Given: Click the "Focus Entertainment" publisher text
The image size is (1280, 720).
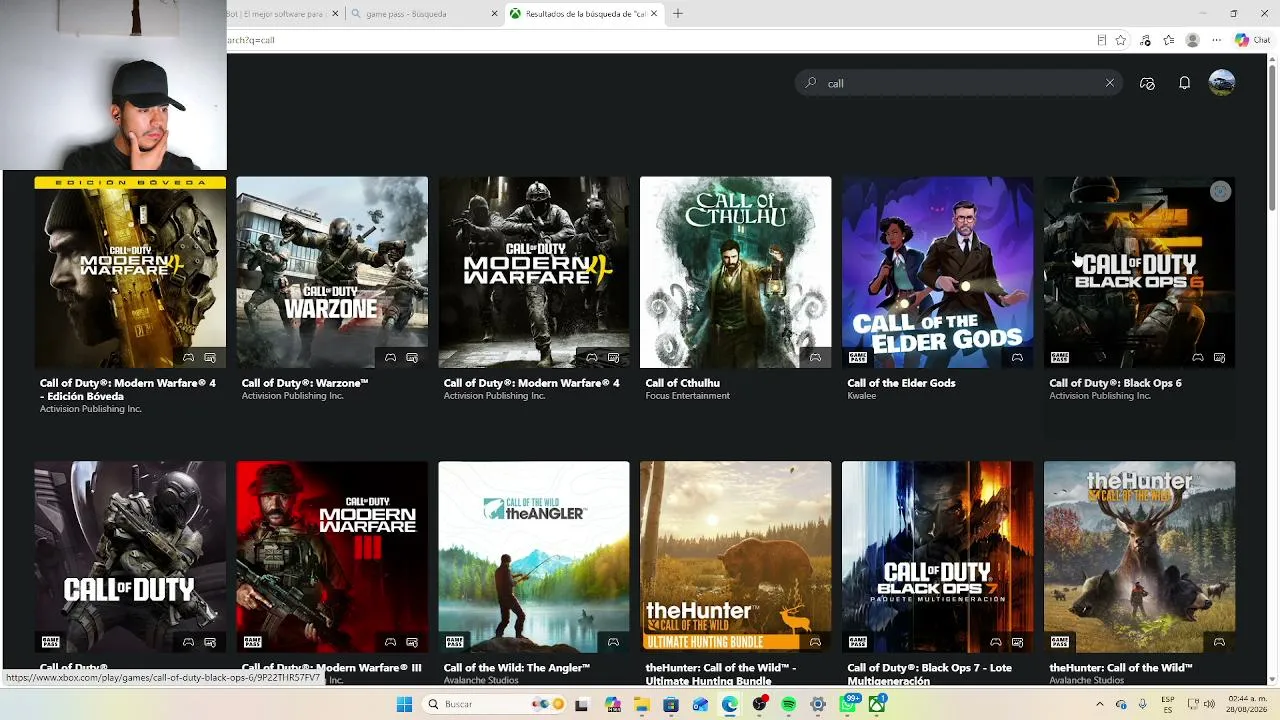Looking at the screenshot, I should point(688,396).
